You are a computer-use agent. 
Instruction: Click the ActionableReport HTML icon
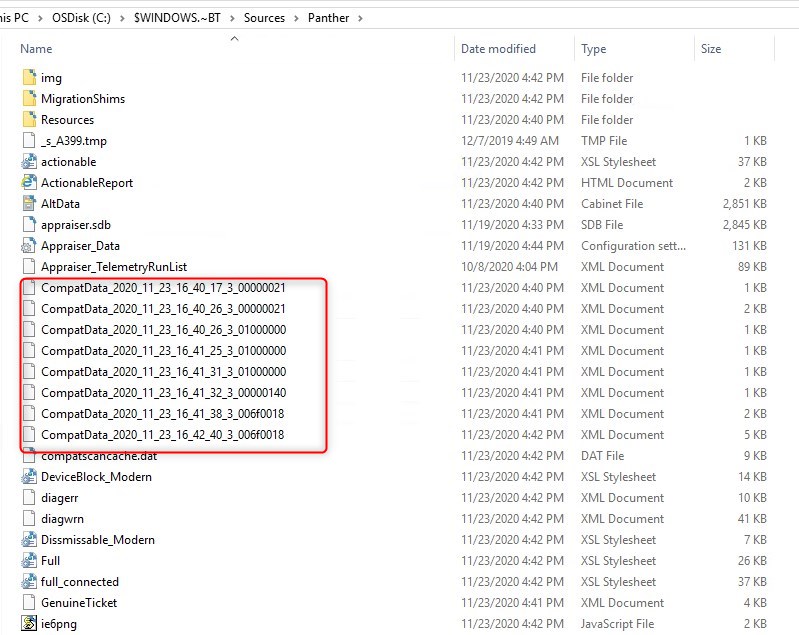click(x=29, y=182)
